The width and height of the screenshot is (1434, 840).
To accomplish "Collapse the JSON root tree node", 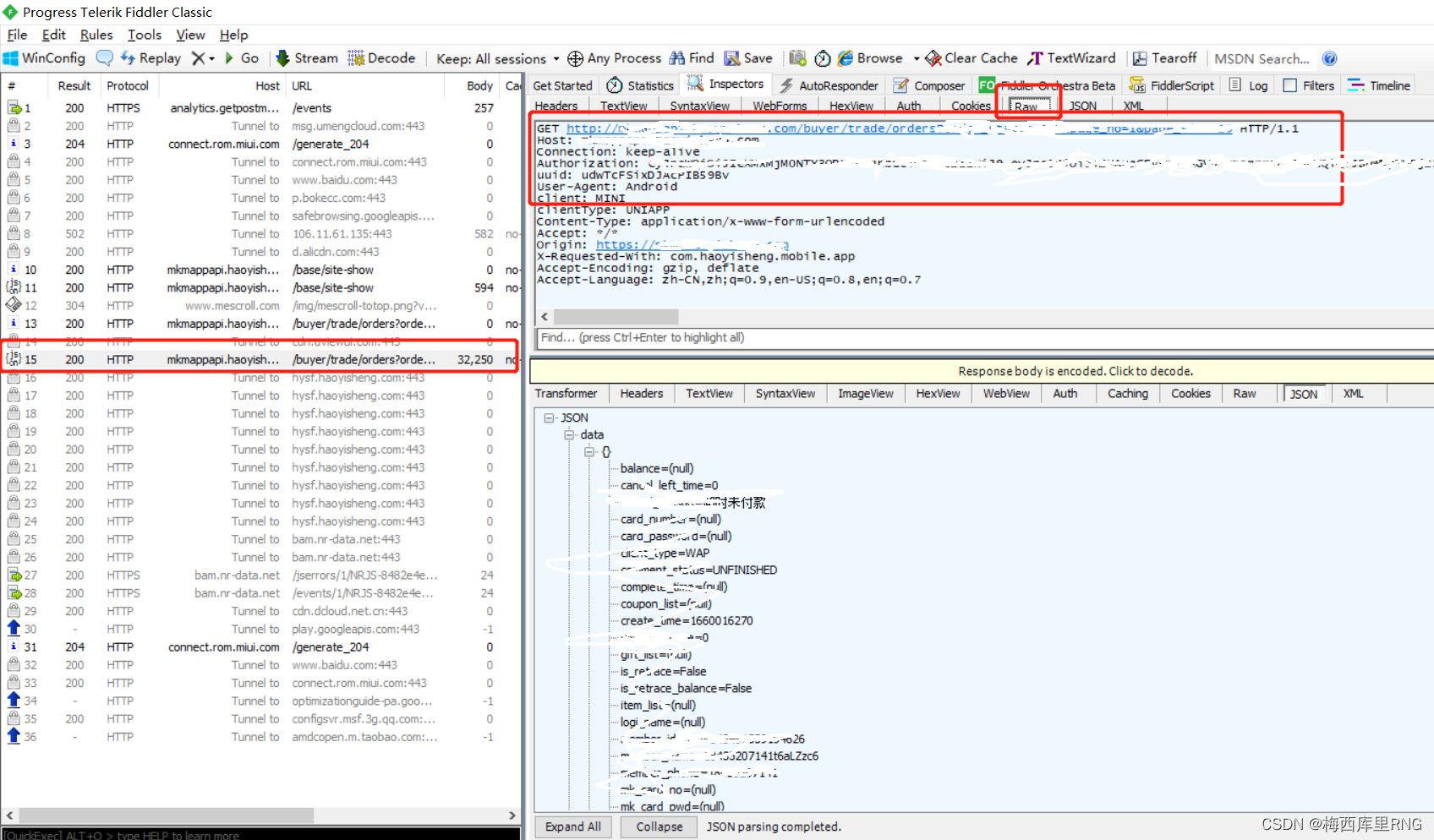I will pos(550,417).
